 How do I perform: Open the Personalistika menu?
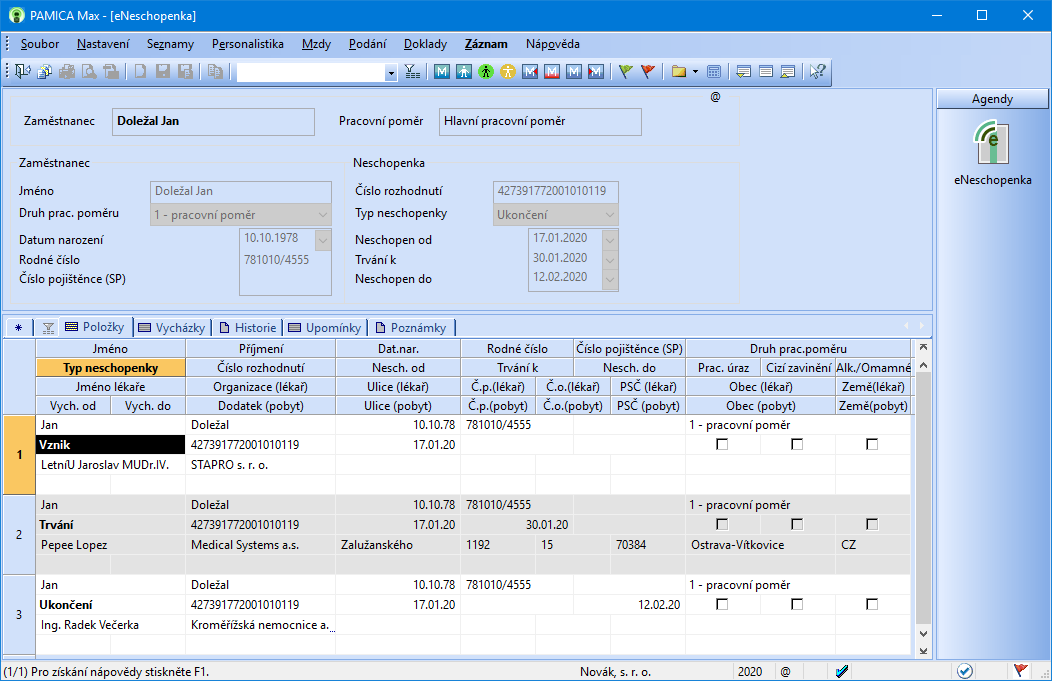[248, 44]
